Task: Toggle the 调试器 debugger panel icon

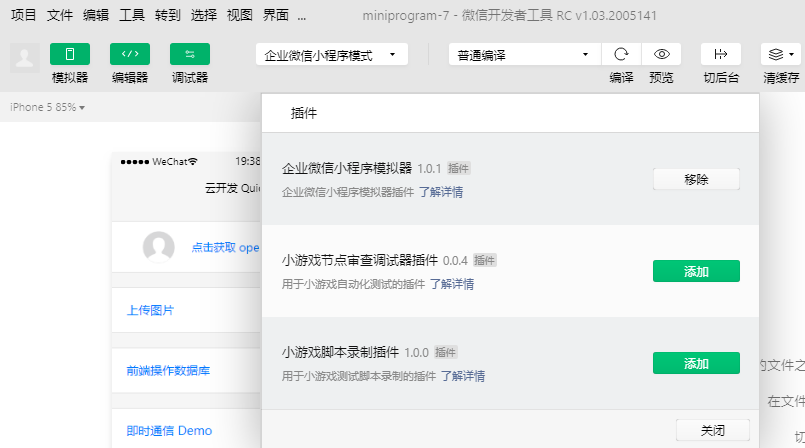Action: pos(190,54)
